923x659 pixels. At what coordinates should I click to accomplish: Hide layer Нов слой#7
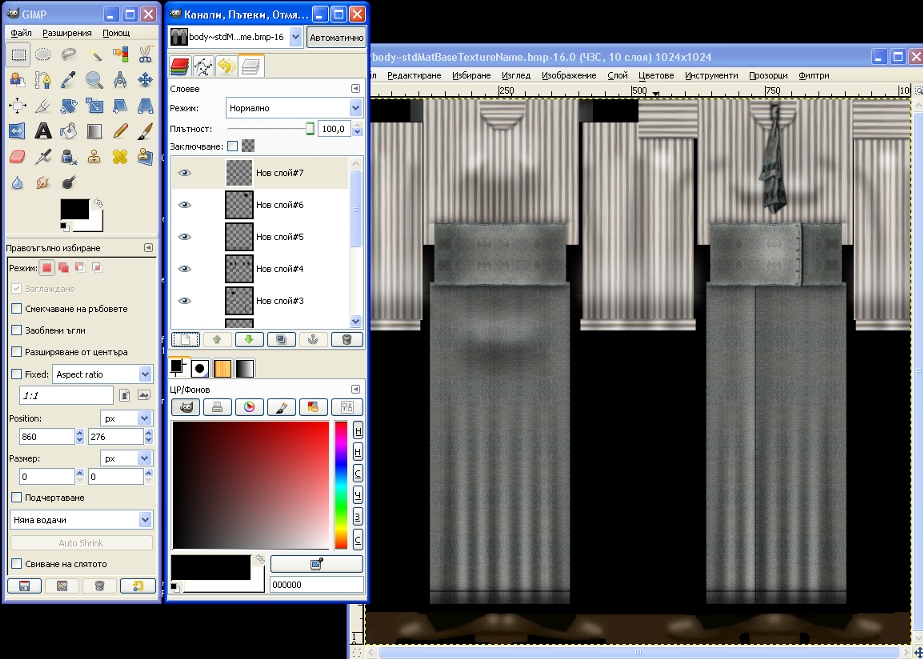185,173
